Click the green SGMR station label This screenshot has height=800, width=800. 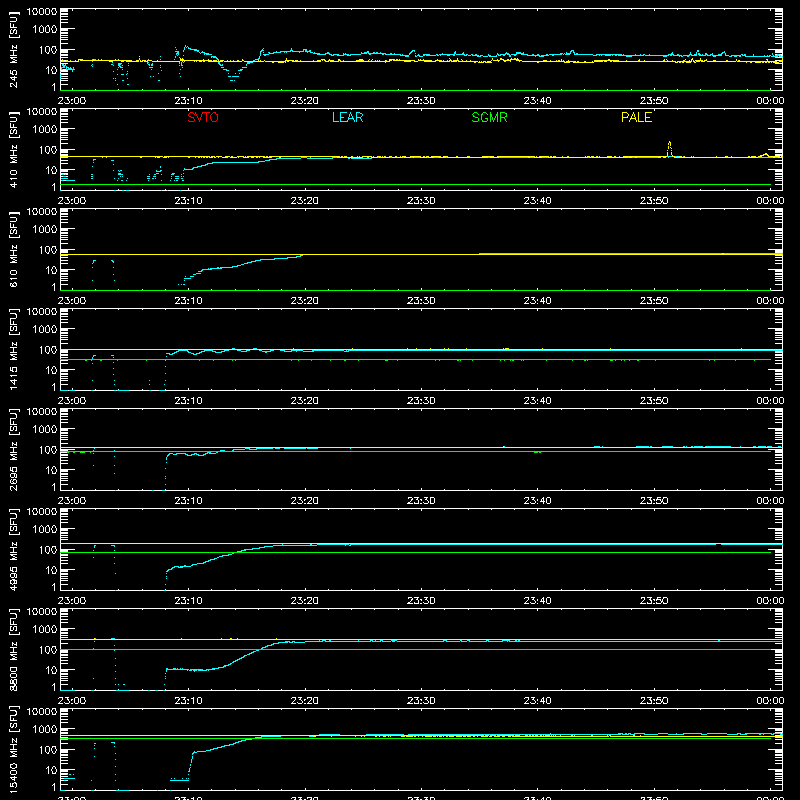point(489,117)
